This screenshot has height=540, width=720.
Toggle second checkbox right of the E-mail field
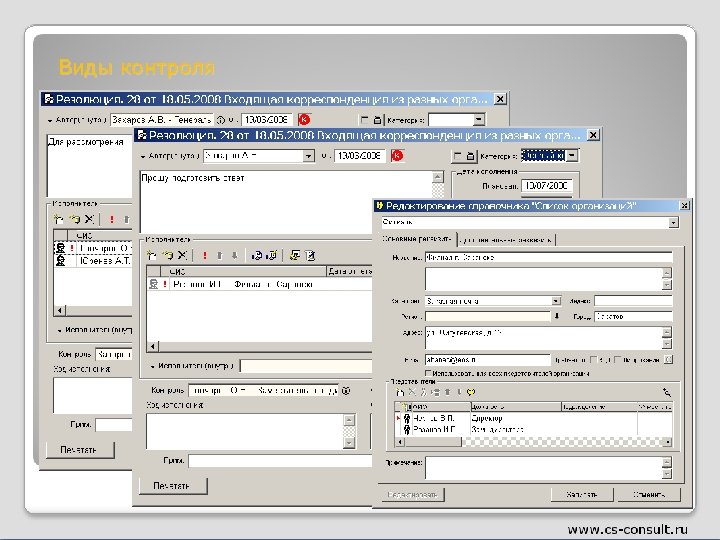pos(618,360)
